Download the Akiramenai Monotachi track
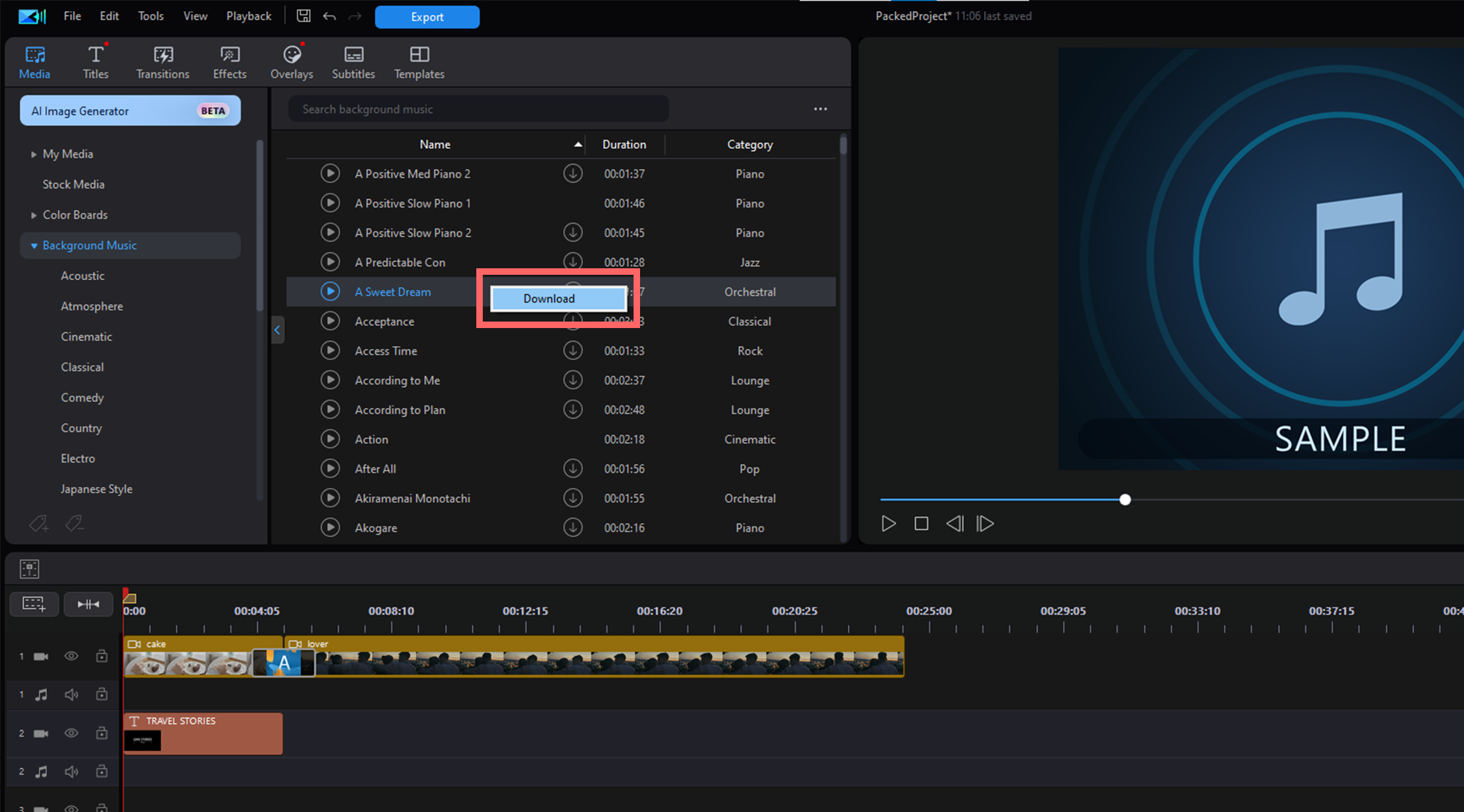 [x=572, y=498]
